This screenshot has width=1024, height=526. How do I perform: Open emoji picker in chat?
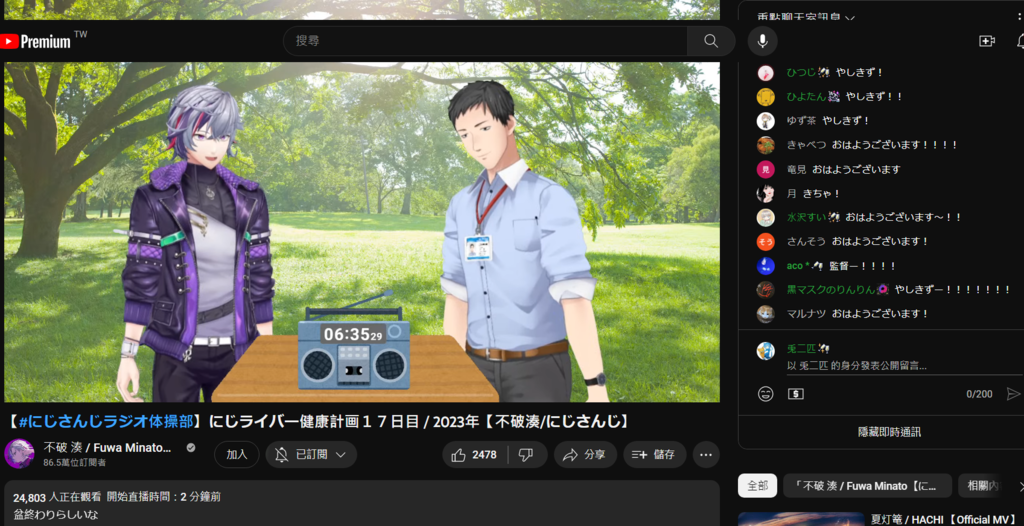point(765,394)
